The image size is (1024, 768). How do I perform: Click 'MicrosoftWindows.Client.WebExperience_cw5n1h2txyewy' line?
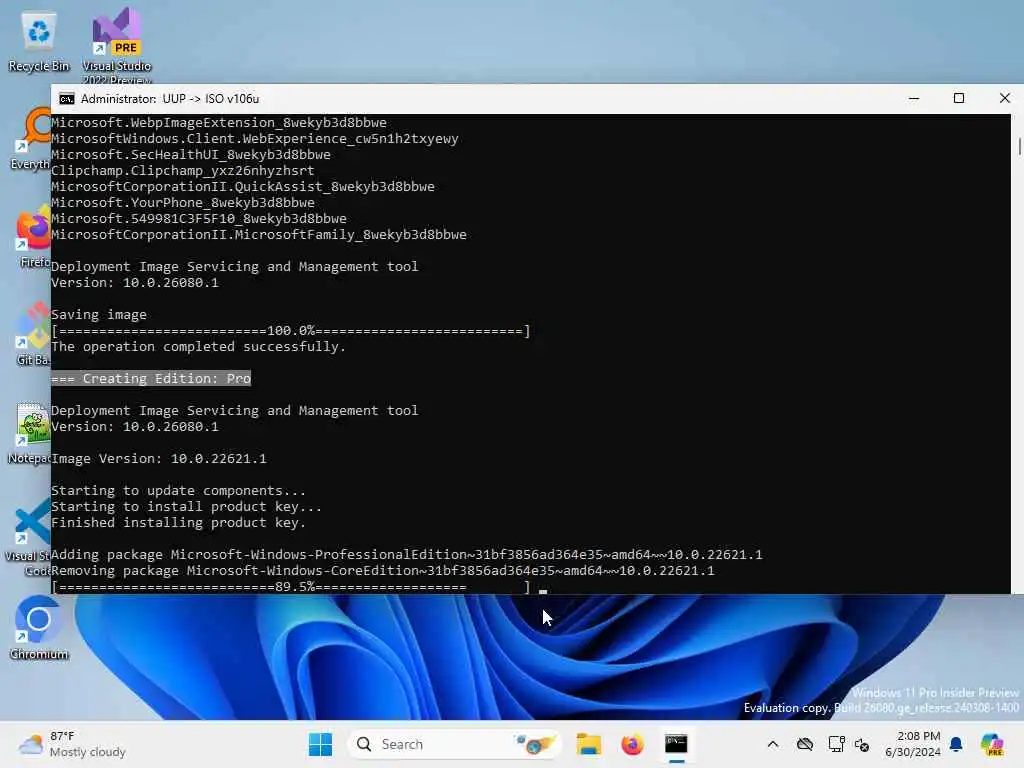[x=255, y=138]
